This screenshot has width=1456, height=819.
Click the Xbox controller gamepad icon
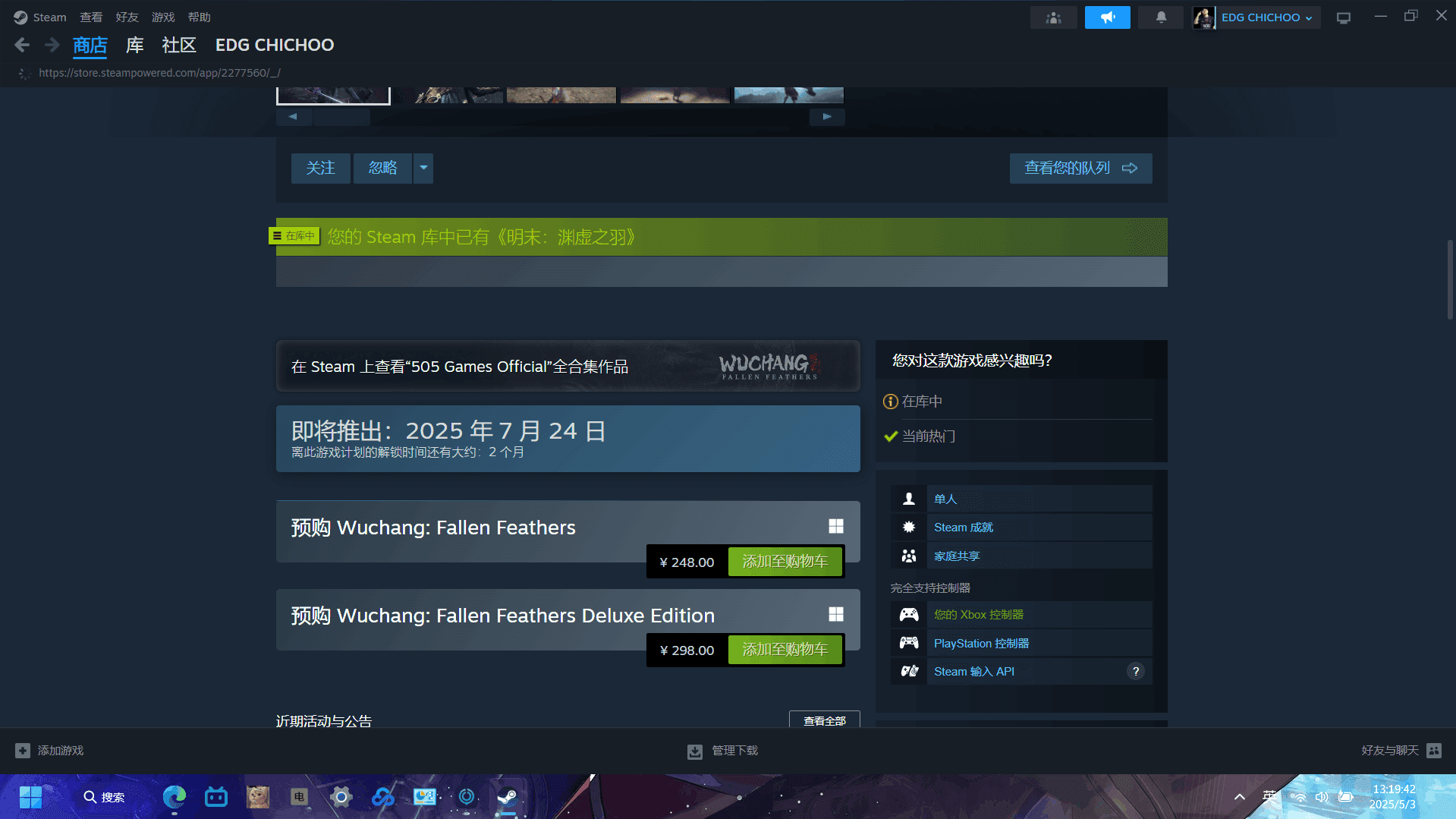(908, 614)
